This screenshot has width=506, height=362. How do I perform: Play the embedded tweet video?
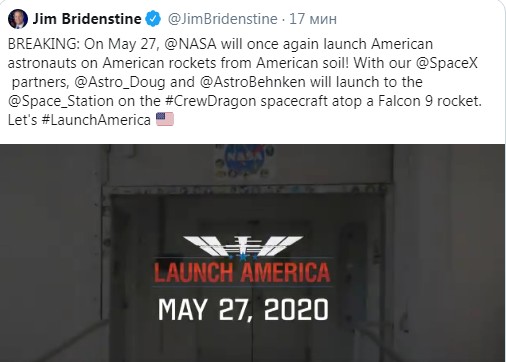[252, 253]
